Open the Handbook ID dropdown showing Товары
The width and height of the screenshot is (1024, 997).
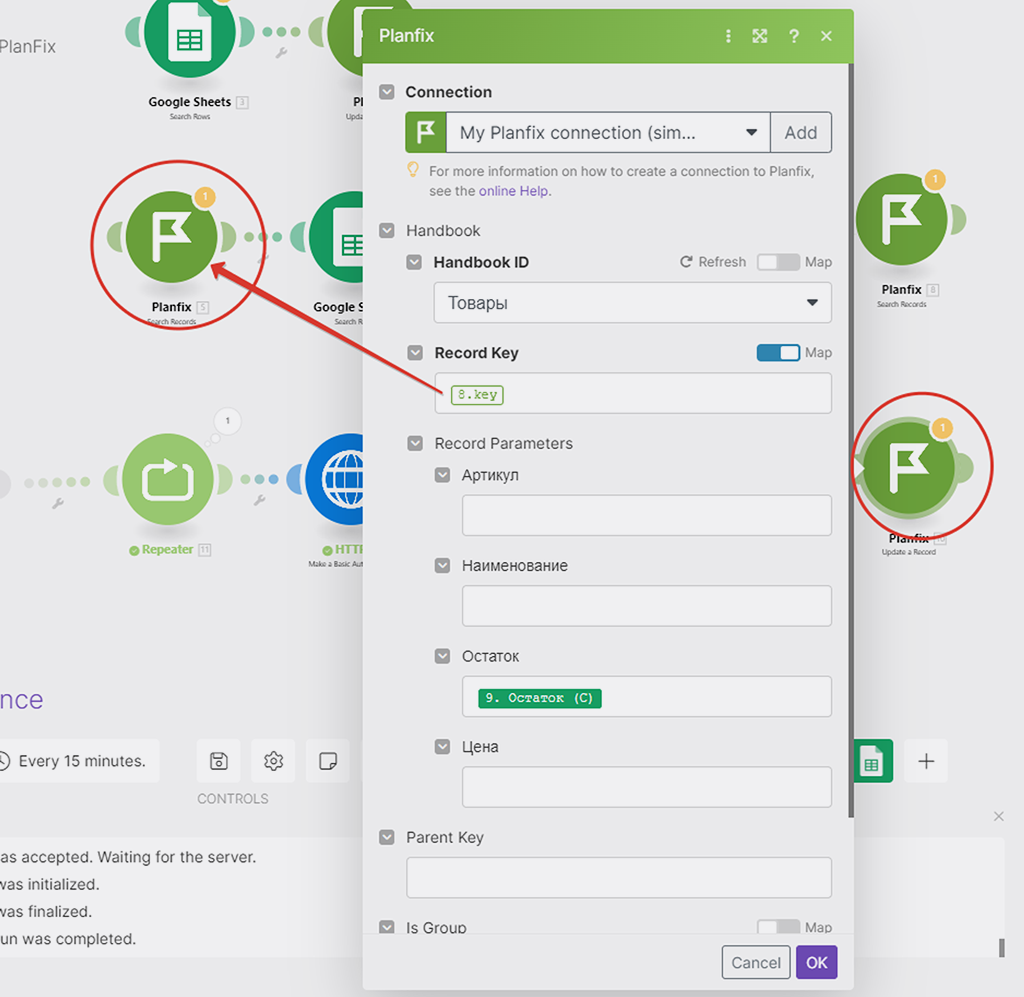(x=632, y=302)
